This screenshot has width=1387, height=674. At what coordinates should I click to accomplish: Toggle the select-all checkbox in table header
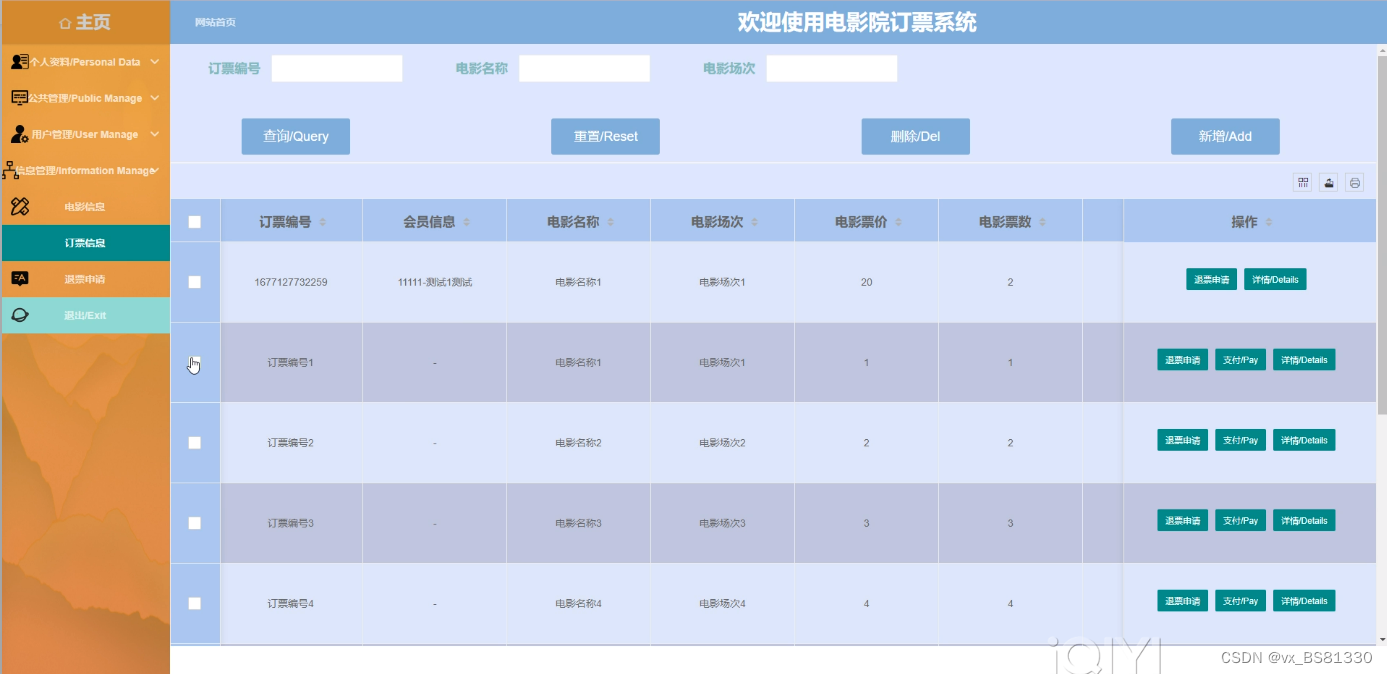point(195,222)
